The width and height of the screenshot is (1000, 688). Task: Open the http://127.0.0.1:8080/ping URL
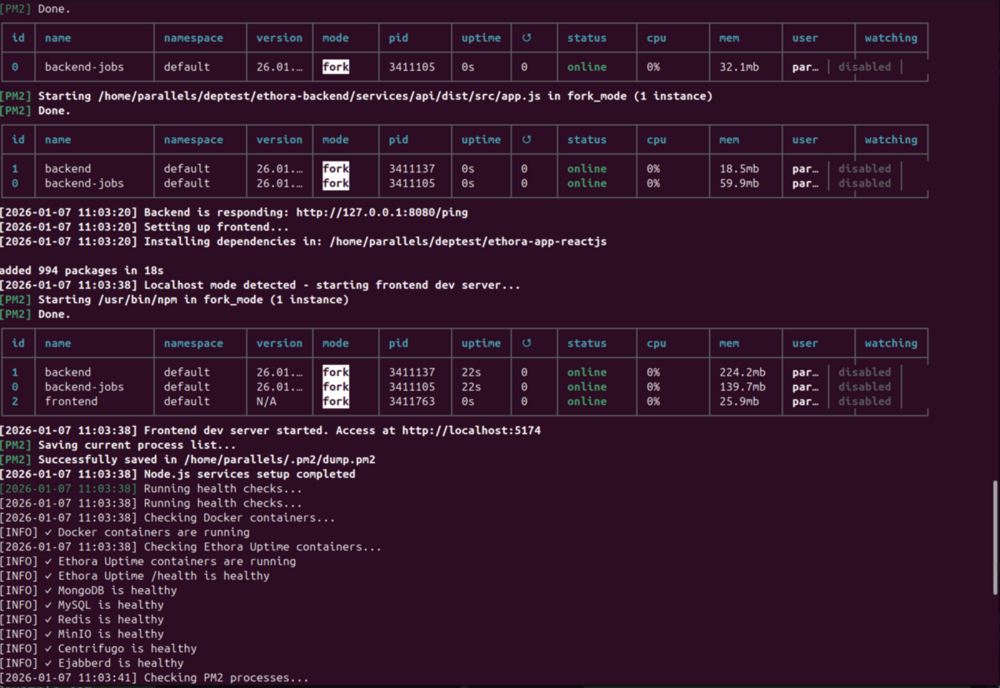click(382, 212)
